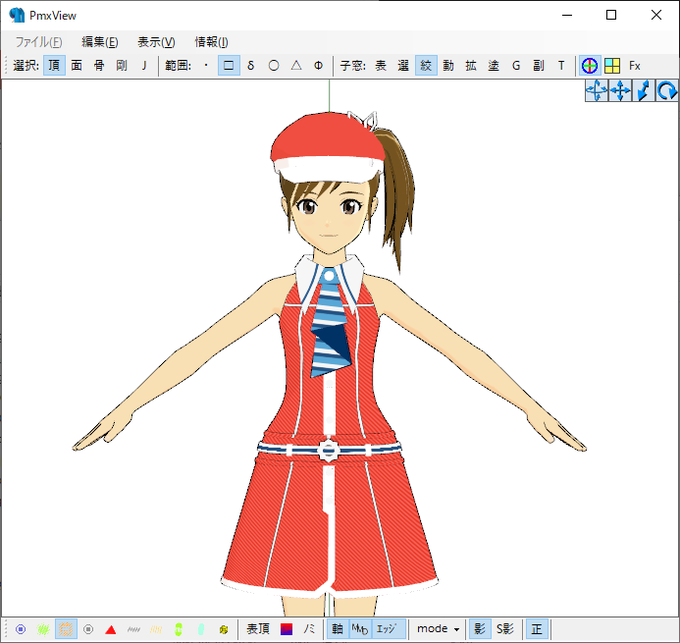Screen dimensions: 680x643
Task: Toggle green capsule rigid body display icon
Action: coord(178,629)
